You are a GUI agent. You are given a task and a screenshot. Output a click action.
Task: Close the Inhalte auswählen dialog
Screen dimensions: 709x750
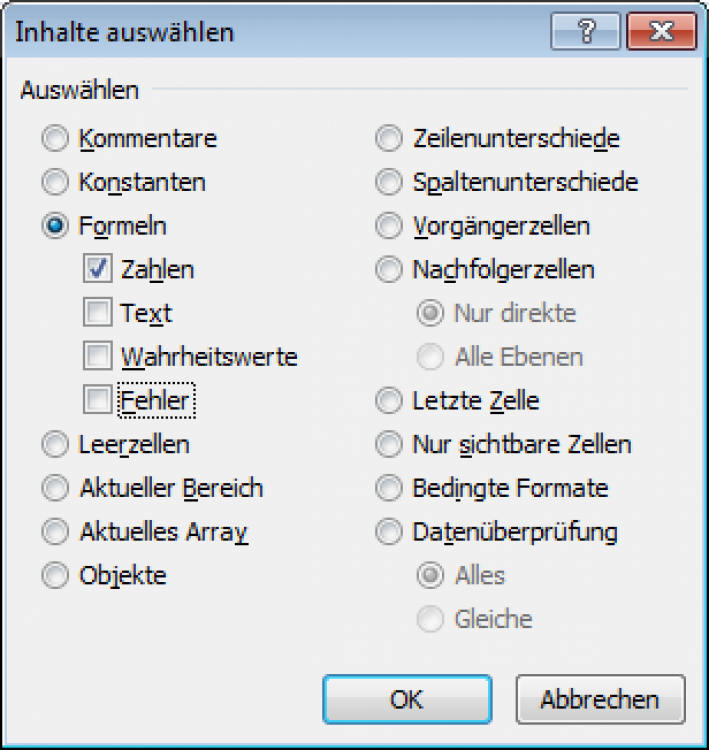(x=661, y=32)
